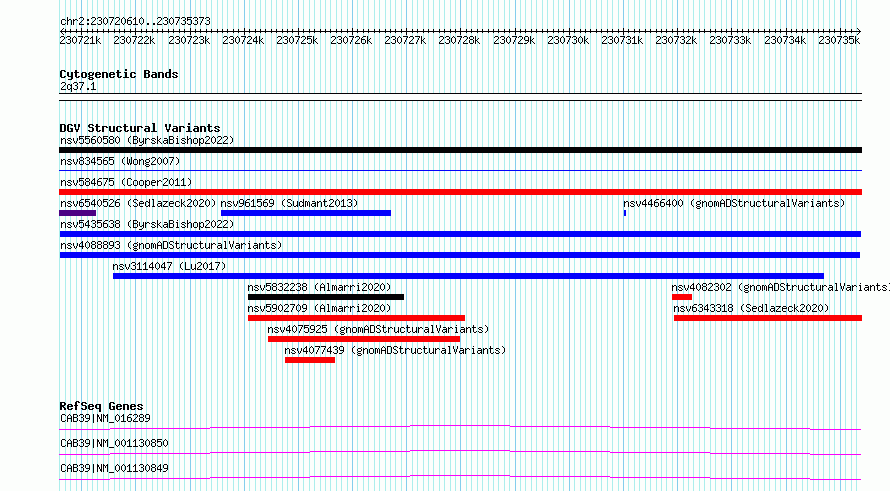This screenshot has width=890, height=491.
Task: Click the red nsv6343318 variant bar
Action: 768,318
